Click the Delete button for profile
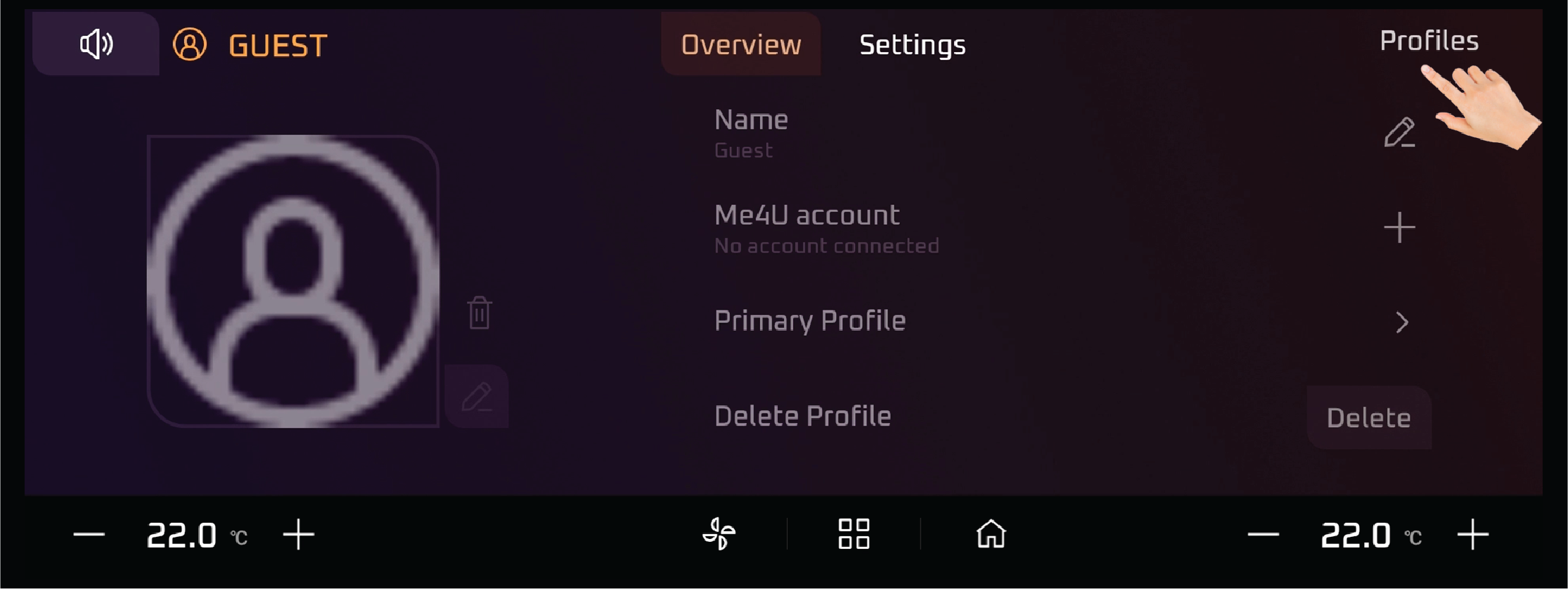Screen dimensions: 1568x589 [x=1368, y=417]
